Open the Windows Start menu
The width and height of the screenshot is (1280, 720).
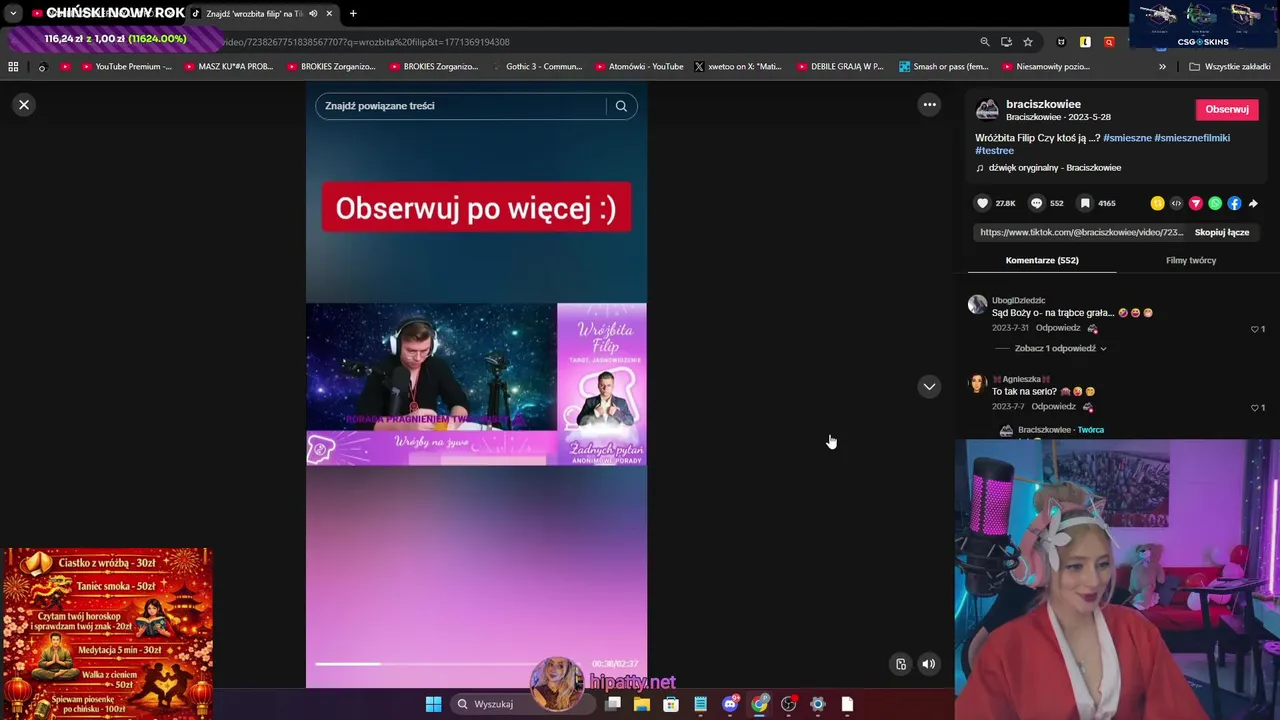[433, 704]
